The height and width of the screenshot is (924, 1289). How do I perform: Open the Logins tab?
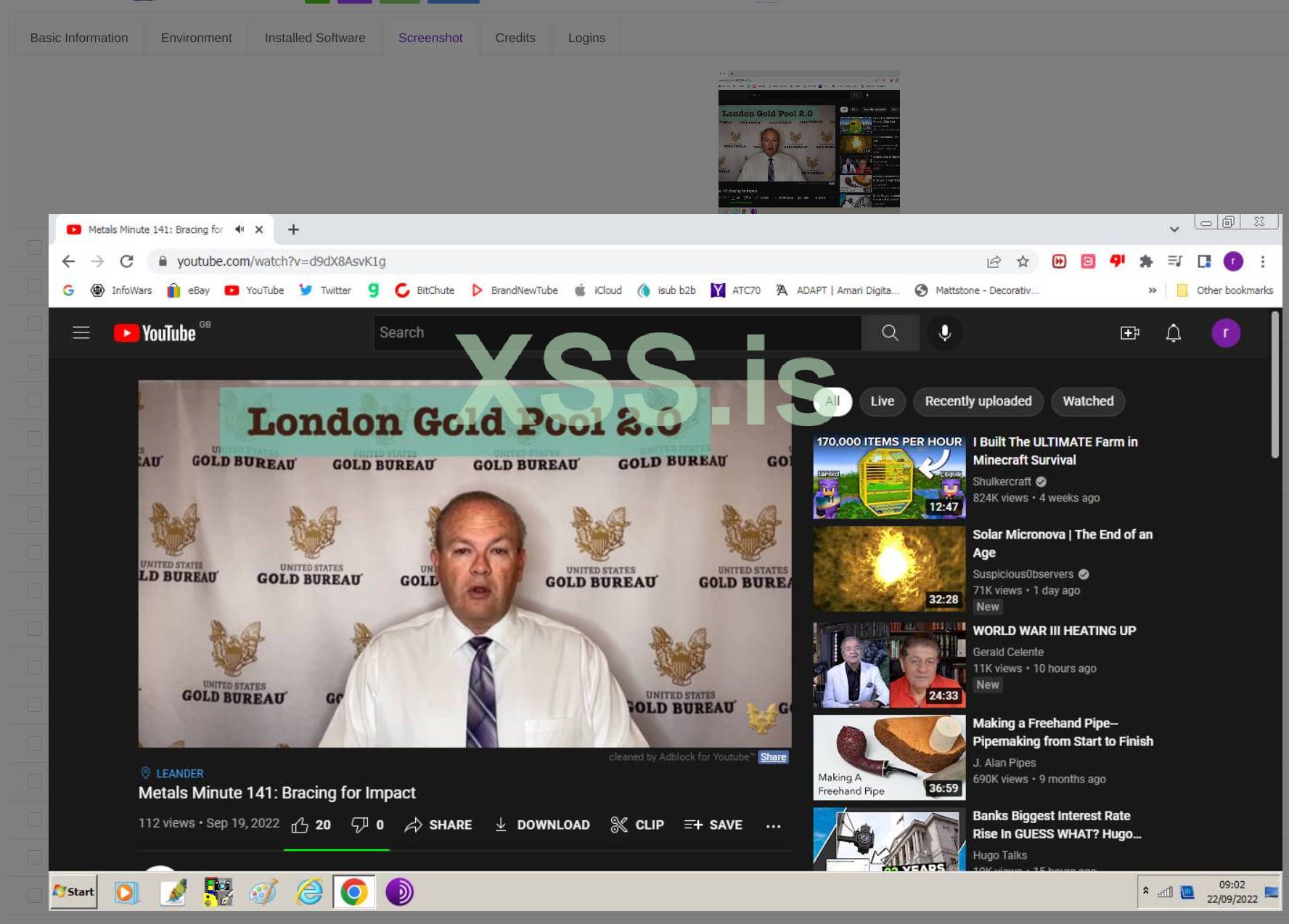point(586,38)
